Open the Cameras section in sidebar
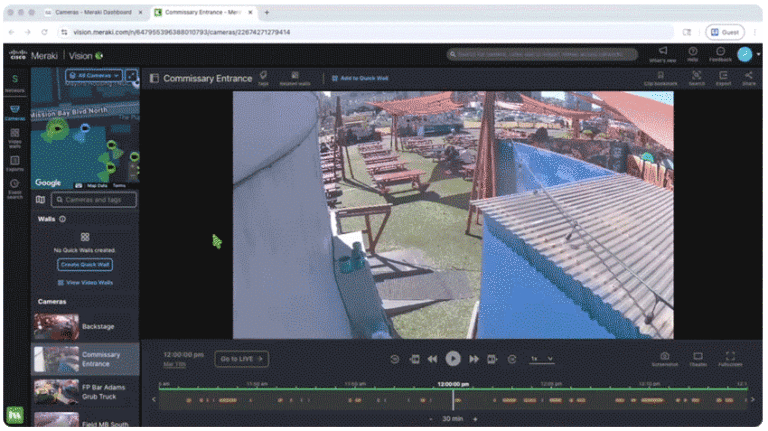 pyautogui.click(x=15, y=112)
